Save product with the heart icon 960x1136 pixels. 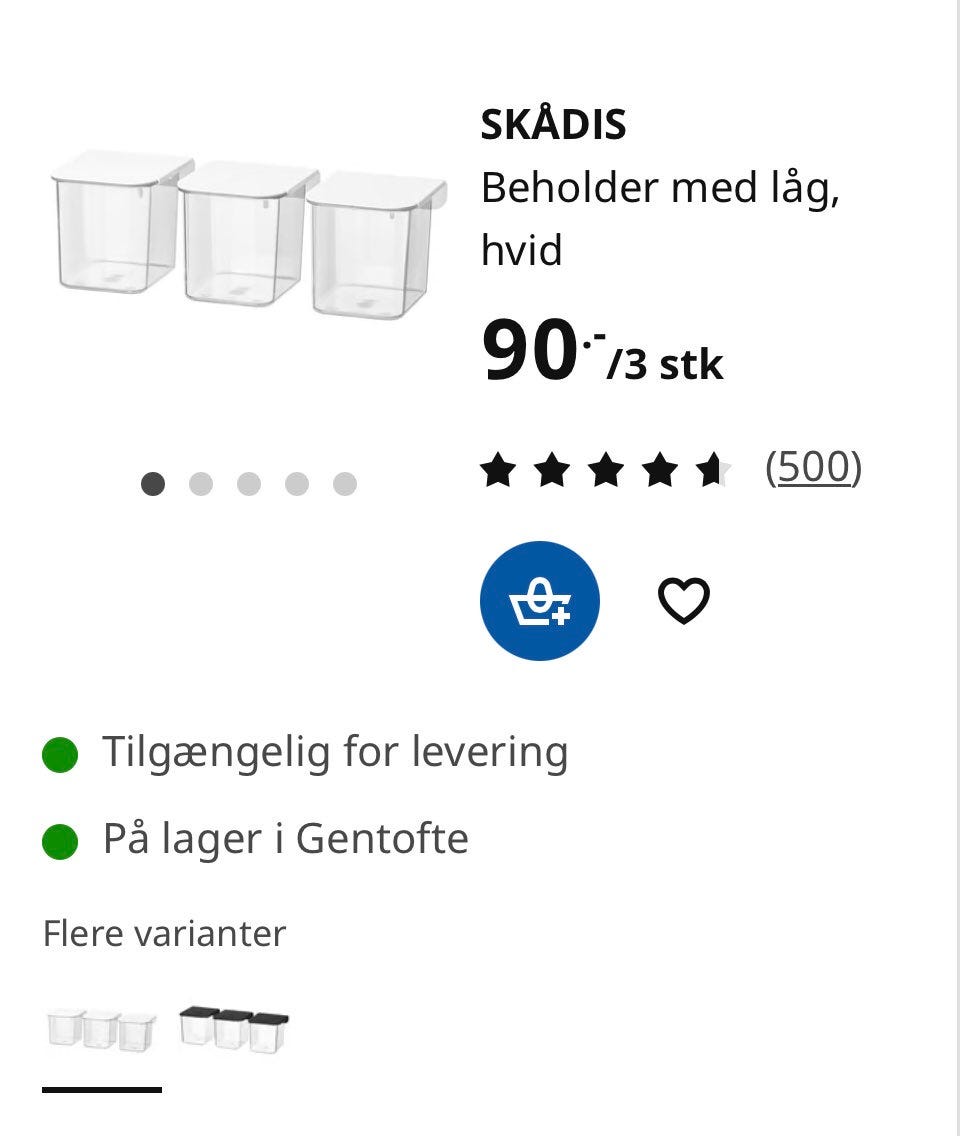click(684, 601)
